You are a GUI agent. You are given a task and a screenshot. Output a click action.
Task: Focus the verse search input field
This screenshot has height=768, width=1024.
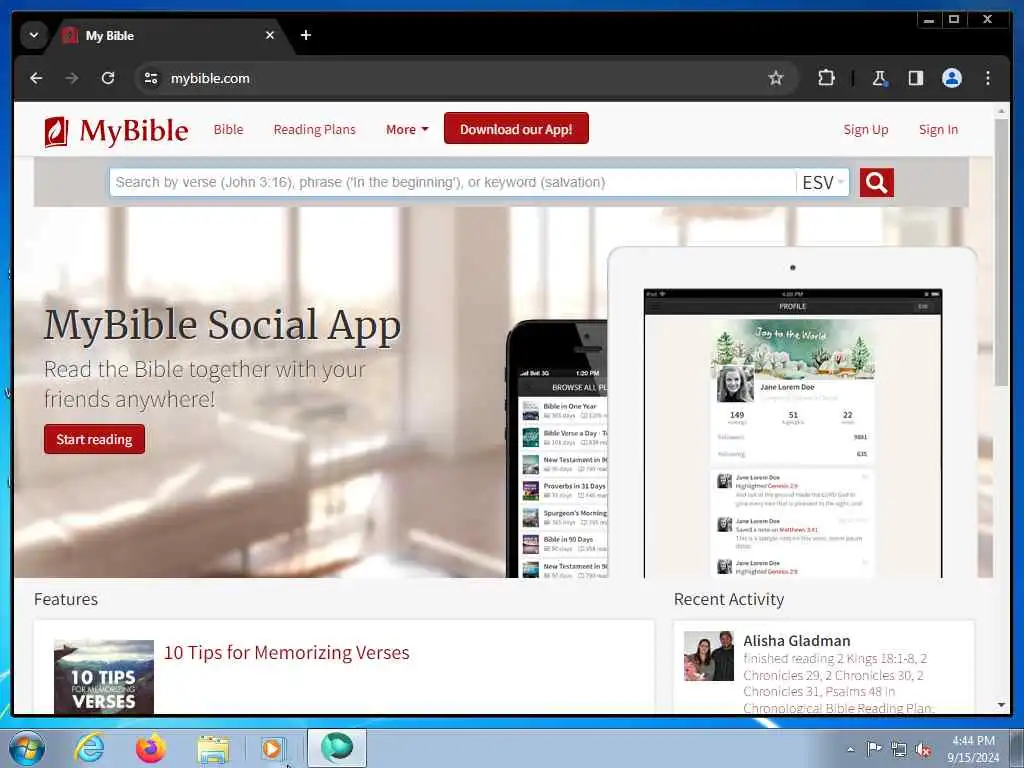pyautogui.click(x=452, y=182)
